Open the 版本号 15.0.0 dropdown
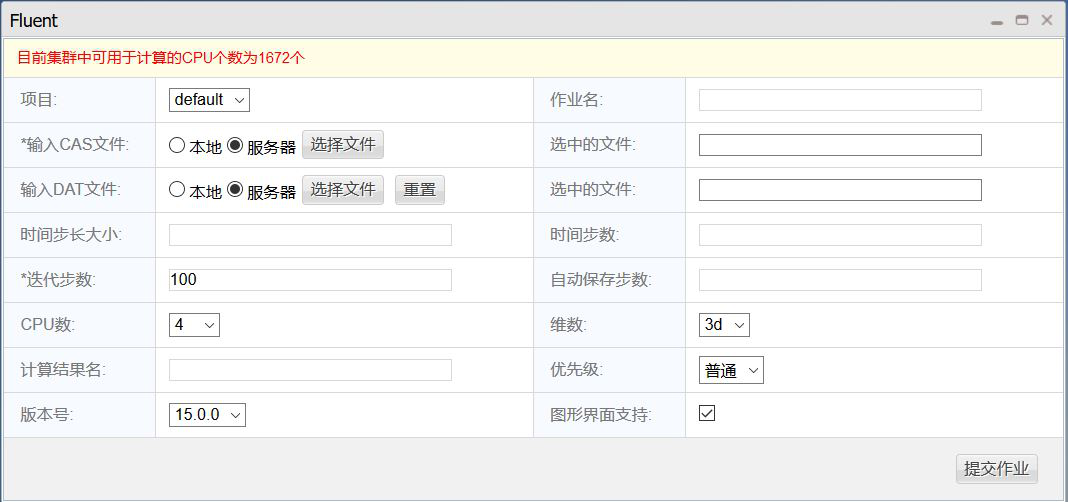1068x502 pixels. tap(207, 415)
